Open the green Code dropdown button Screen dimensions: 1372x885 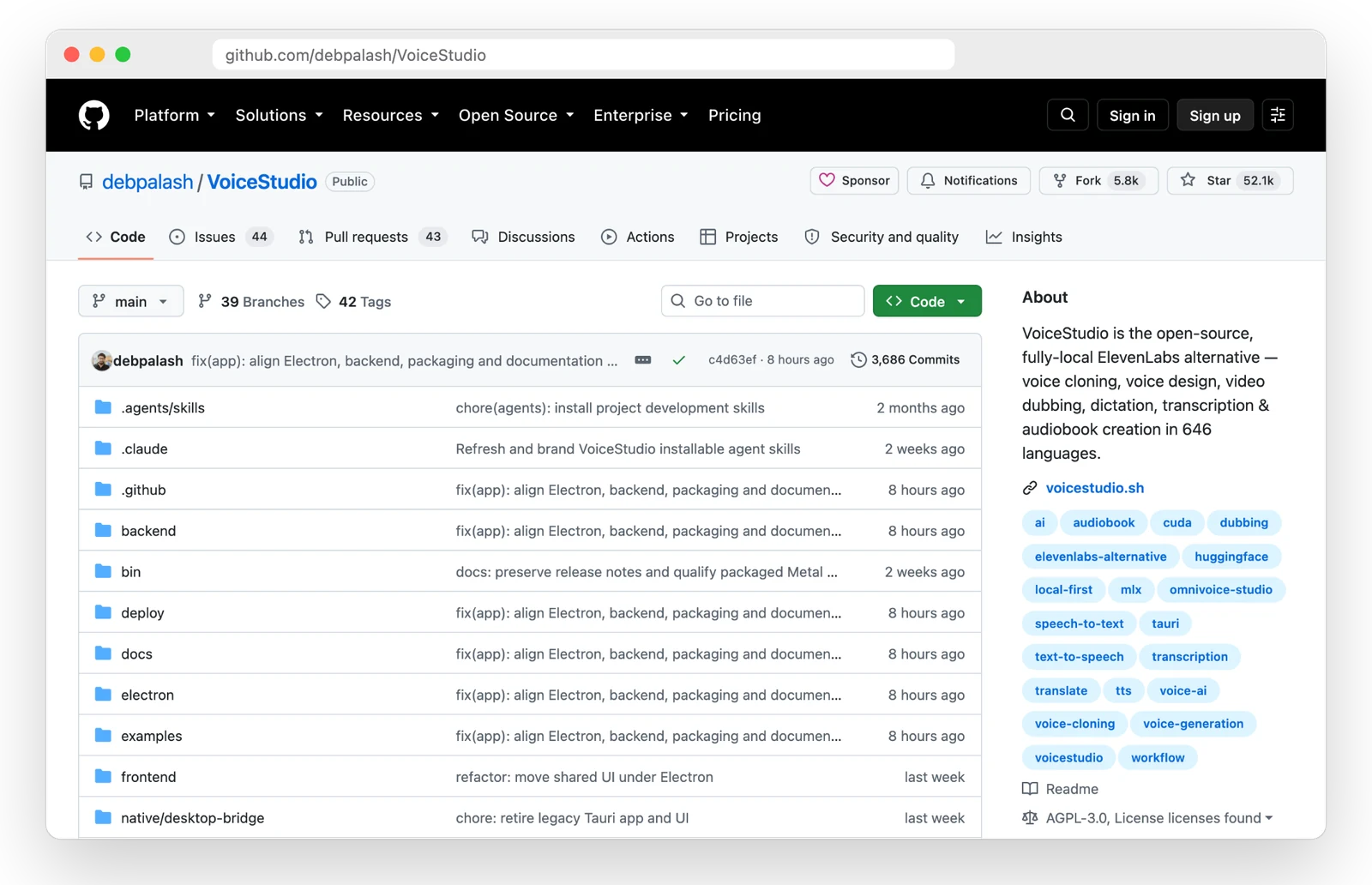click(x=927, y=301)
